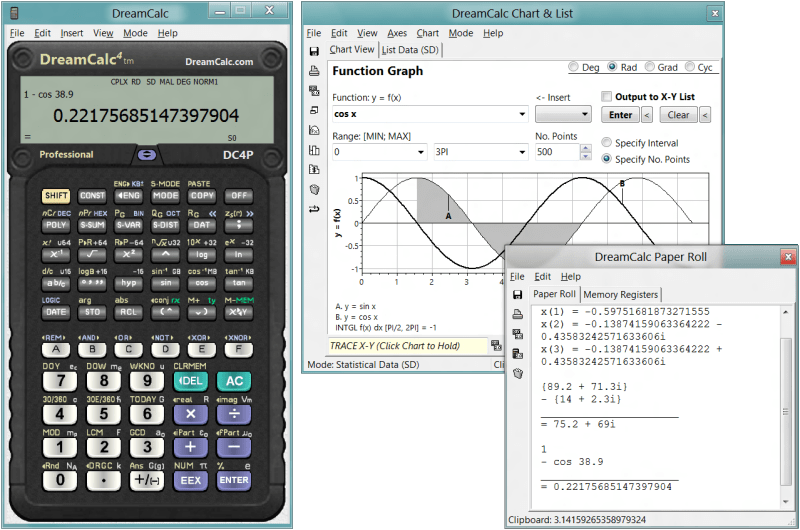
Task: Click the small arrow button beside Enter
Action: tap(646, 115)
